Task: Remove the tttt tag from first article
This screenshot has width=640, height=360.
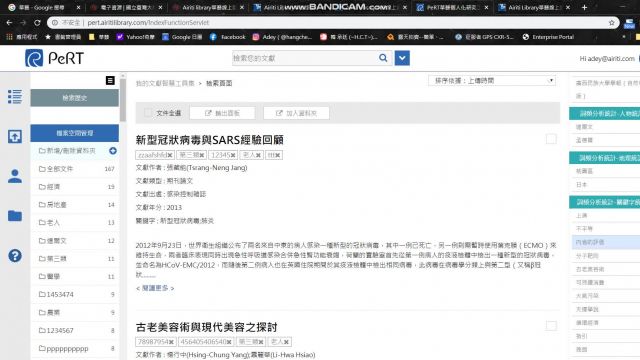Action: tap(278, 155)
